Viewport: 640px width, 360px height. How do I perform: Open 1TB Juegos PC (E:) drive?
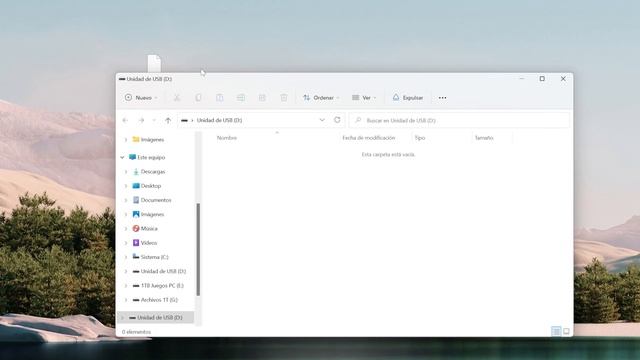point(158,286)
